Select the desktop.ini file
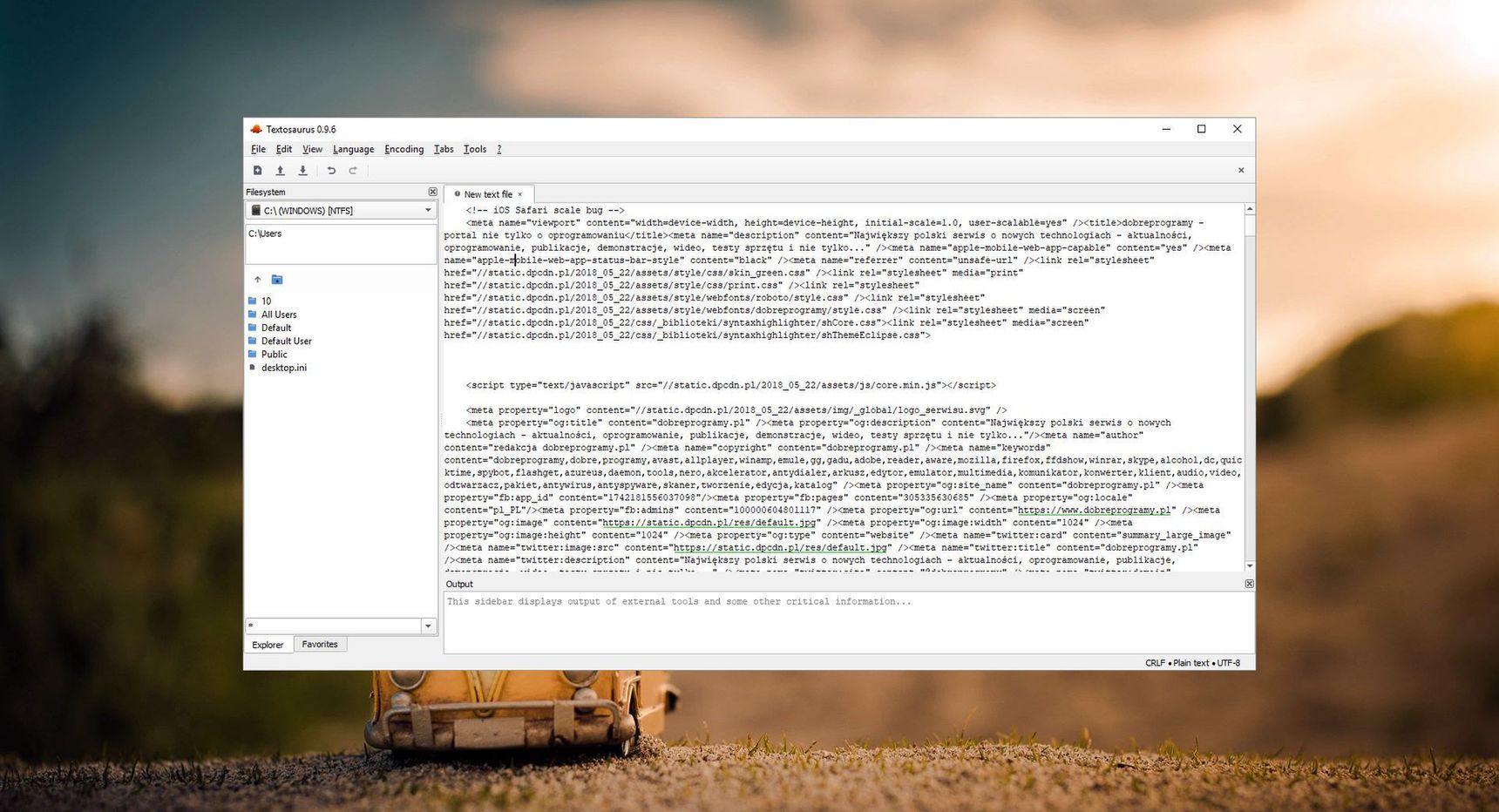 point(283,368)
